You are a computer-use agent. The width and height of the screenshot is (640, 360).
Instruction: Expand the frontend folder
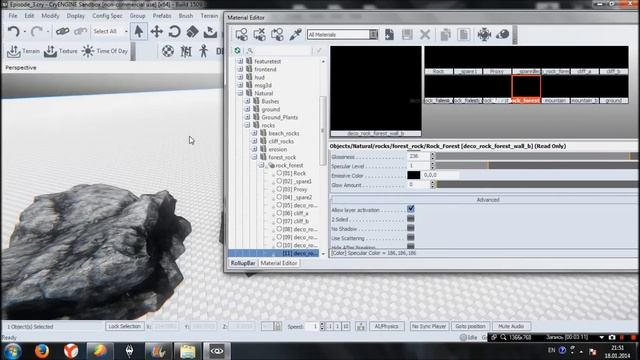[240, 69]
